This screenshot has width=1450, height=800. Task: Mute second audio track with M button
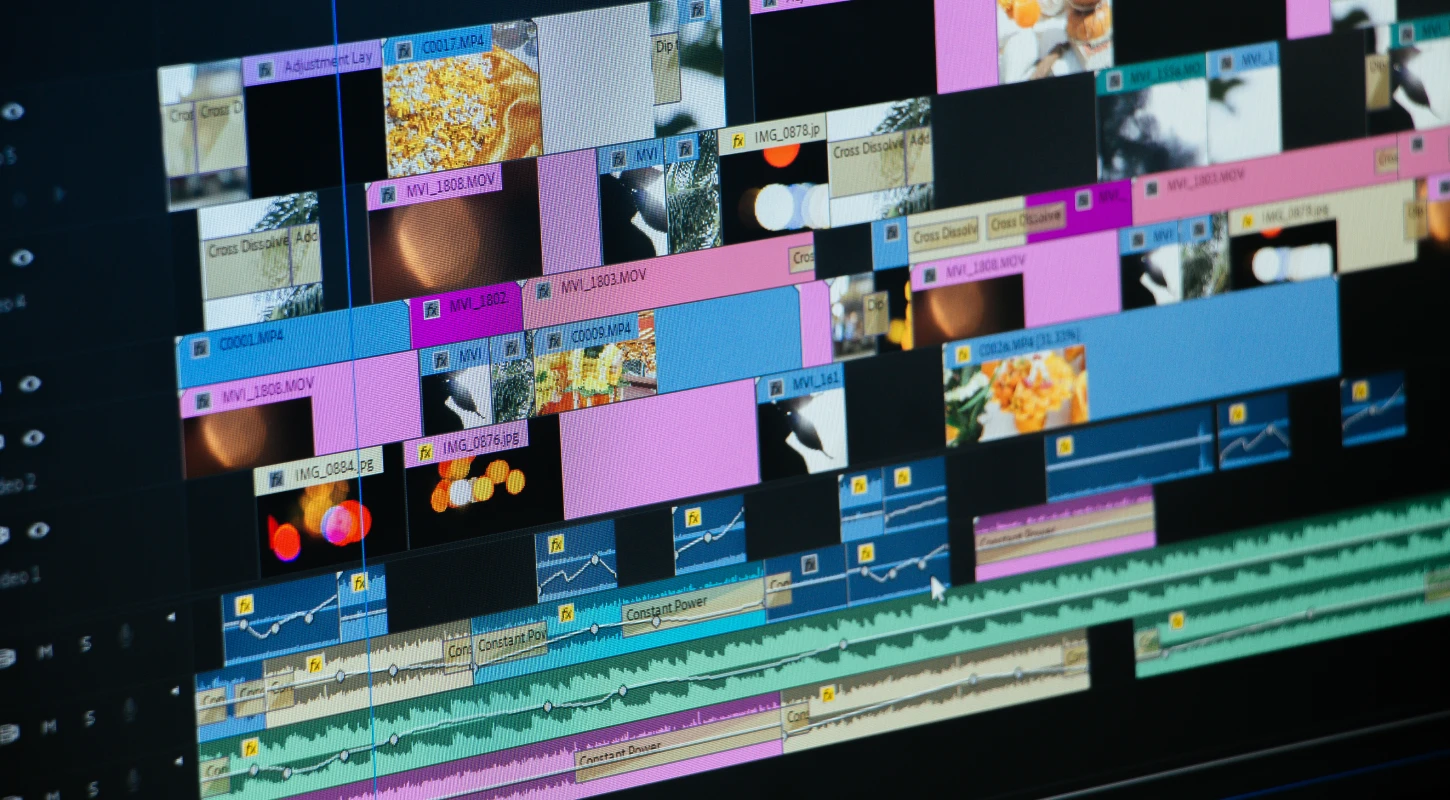(x=47, y=728)
